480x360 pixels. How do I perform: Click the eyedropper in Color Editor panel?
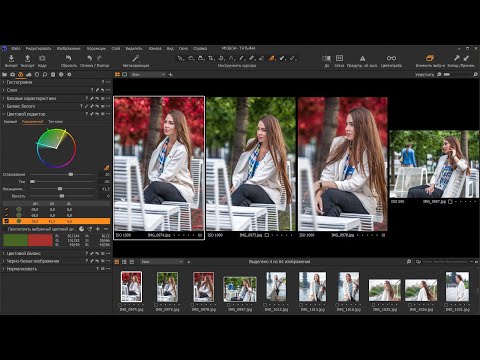pyautogui.click(x=107, y=167)
